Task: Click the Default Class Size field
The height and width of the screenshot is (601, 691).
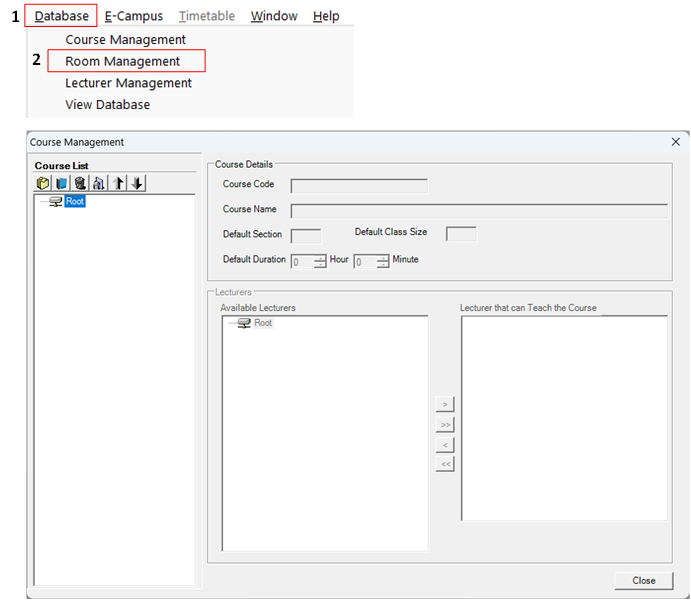Action: pyautogui.click(x=461, y=234)
